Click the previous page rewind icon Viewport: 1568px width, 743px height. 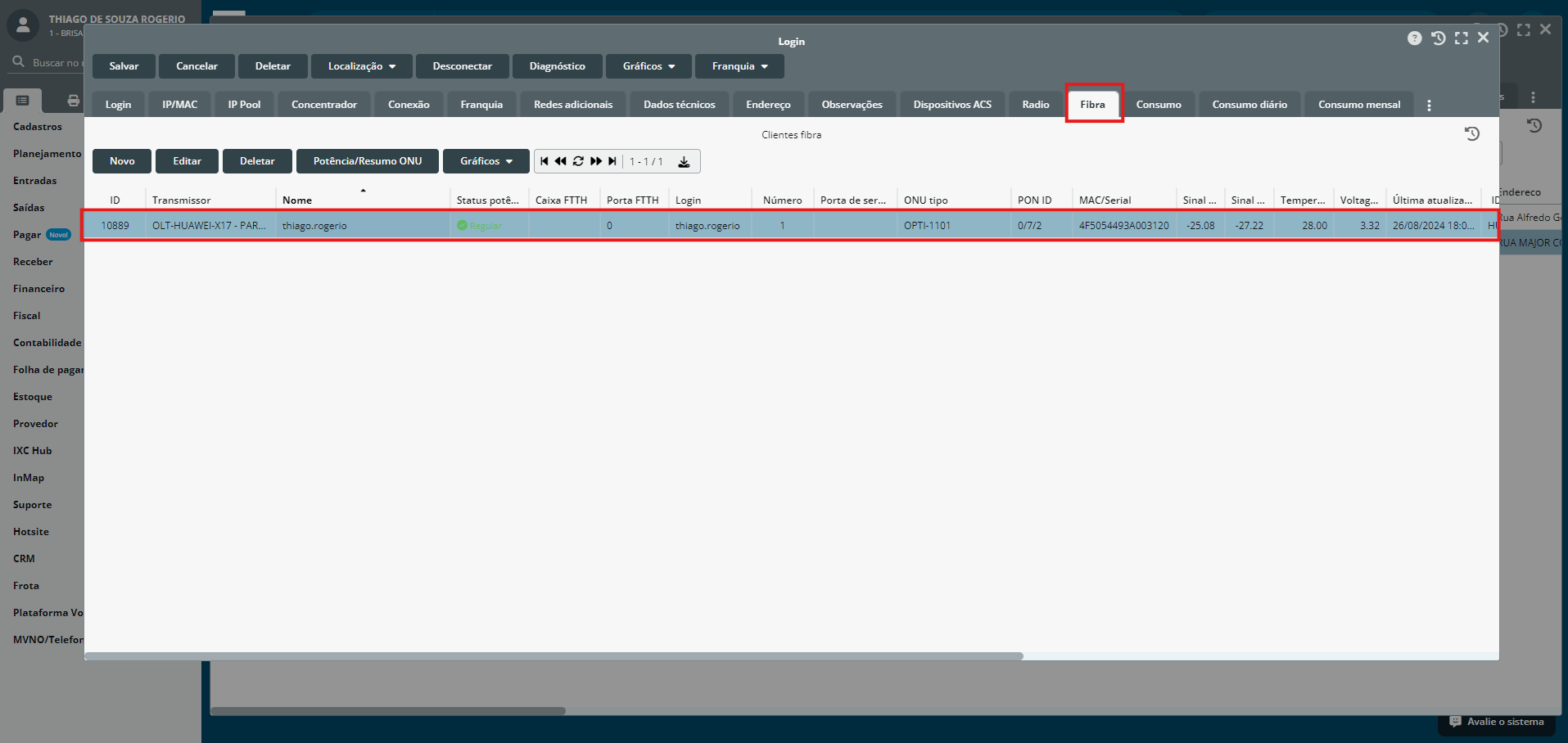[x=561, y=161]
